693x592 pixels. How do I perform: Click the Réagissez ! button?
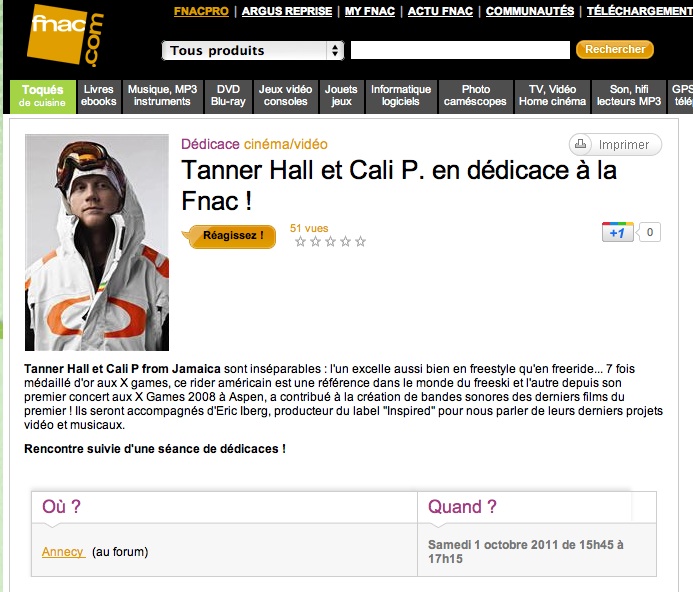click(x=230, y=236)
